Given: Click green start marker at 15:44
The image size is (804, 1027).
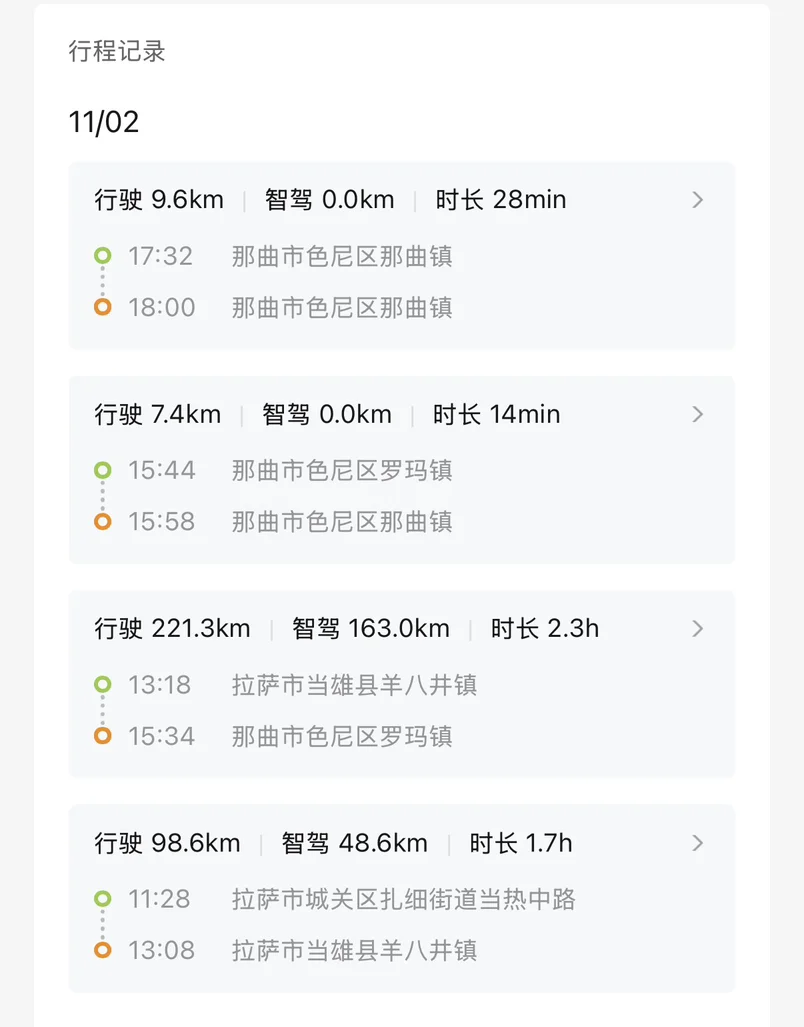Looking at the screenshot, I should click(102, 470).
